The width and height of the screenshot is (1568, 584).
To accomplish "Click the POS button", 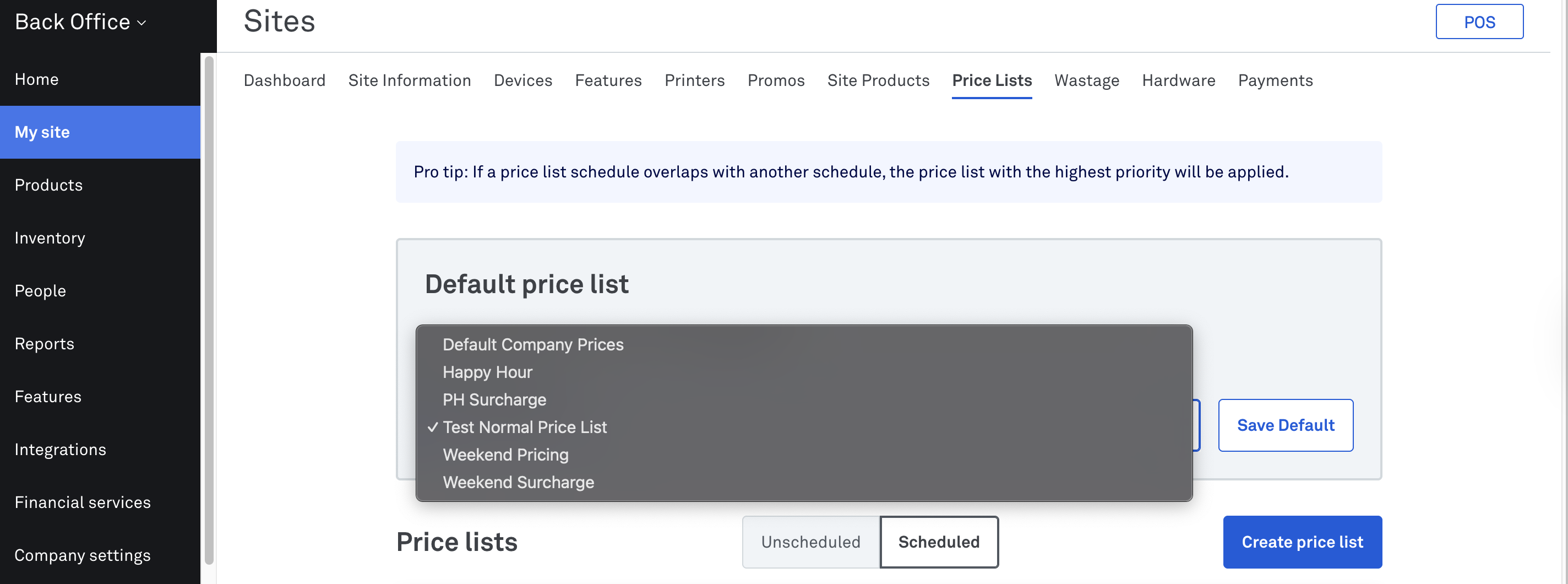I will tap(1480, 22).
